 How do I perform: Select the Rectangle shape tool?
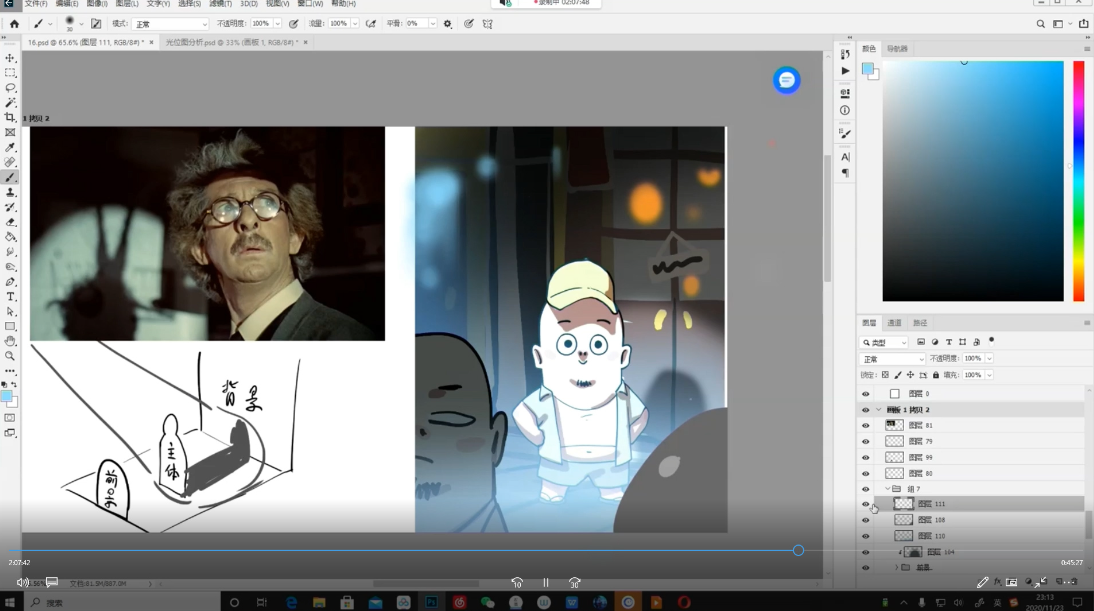tap(10, 326)
